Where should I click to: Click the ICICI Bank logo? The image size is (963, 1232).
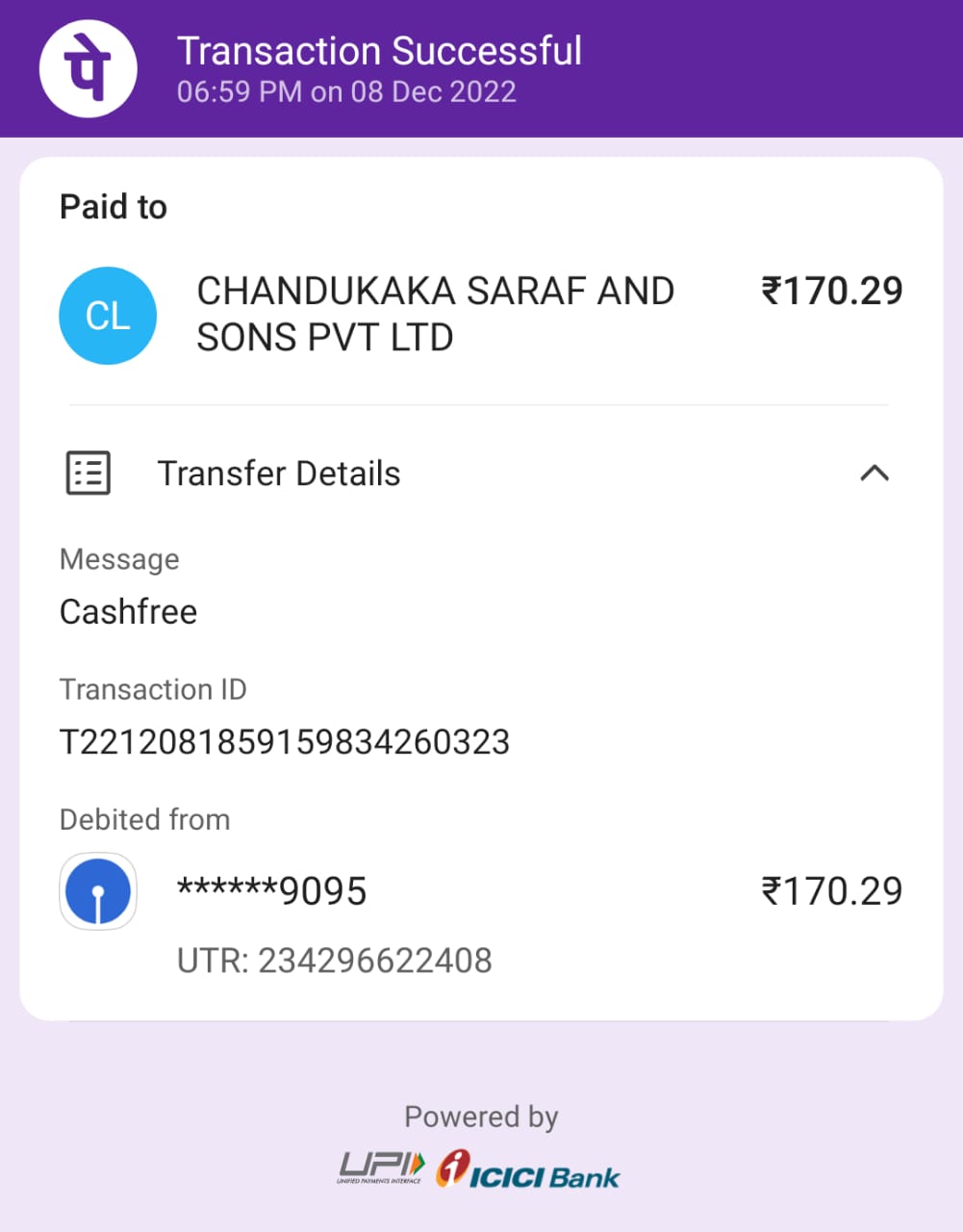tap(528, 1169)
